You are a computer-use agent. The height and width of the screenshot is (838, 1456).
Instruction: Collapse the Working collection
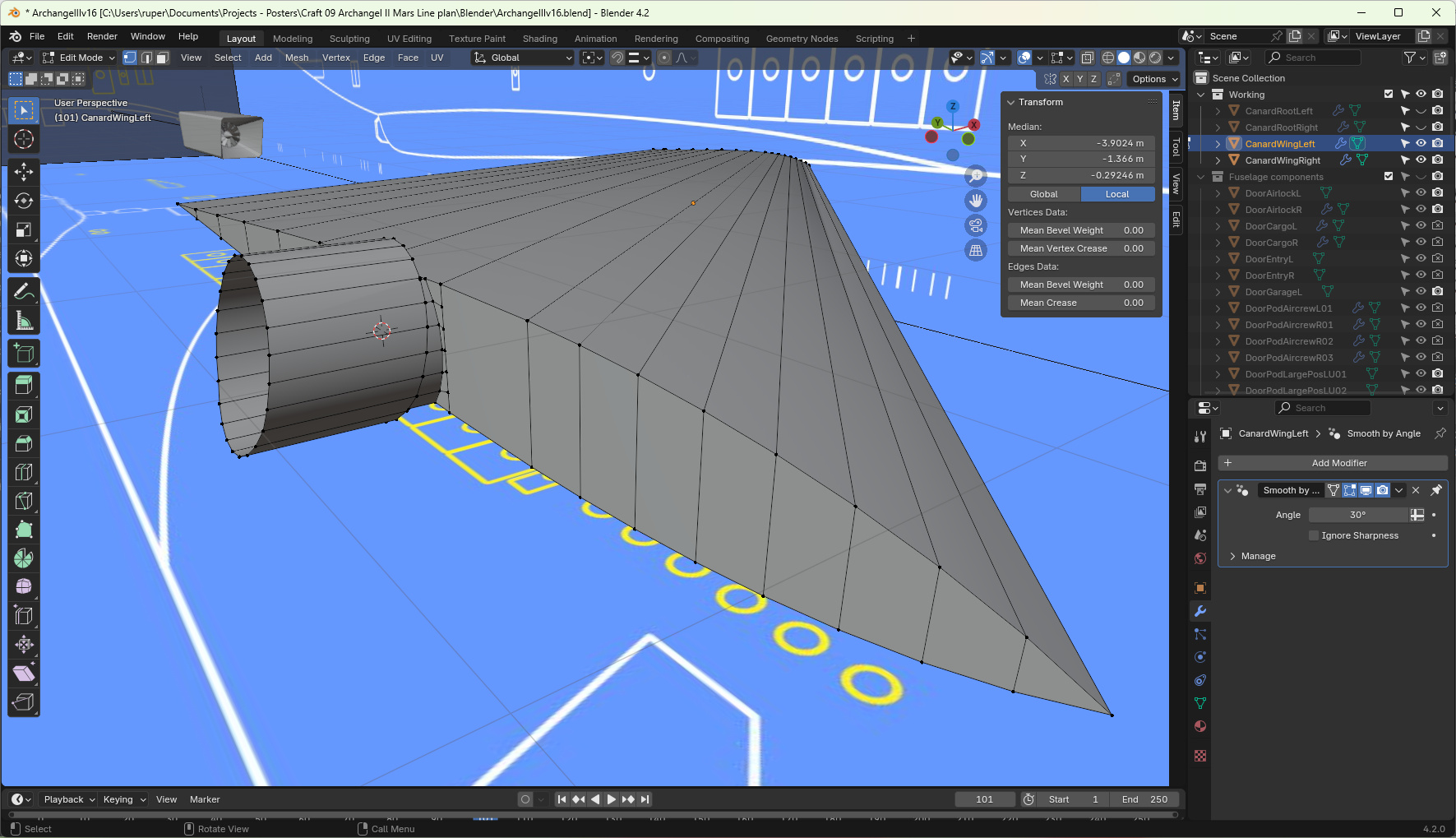pyautogui.click(x=1201, y=95)
